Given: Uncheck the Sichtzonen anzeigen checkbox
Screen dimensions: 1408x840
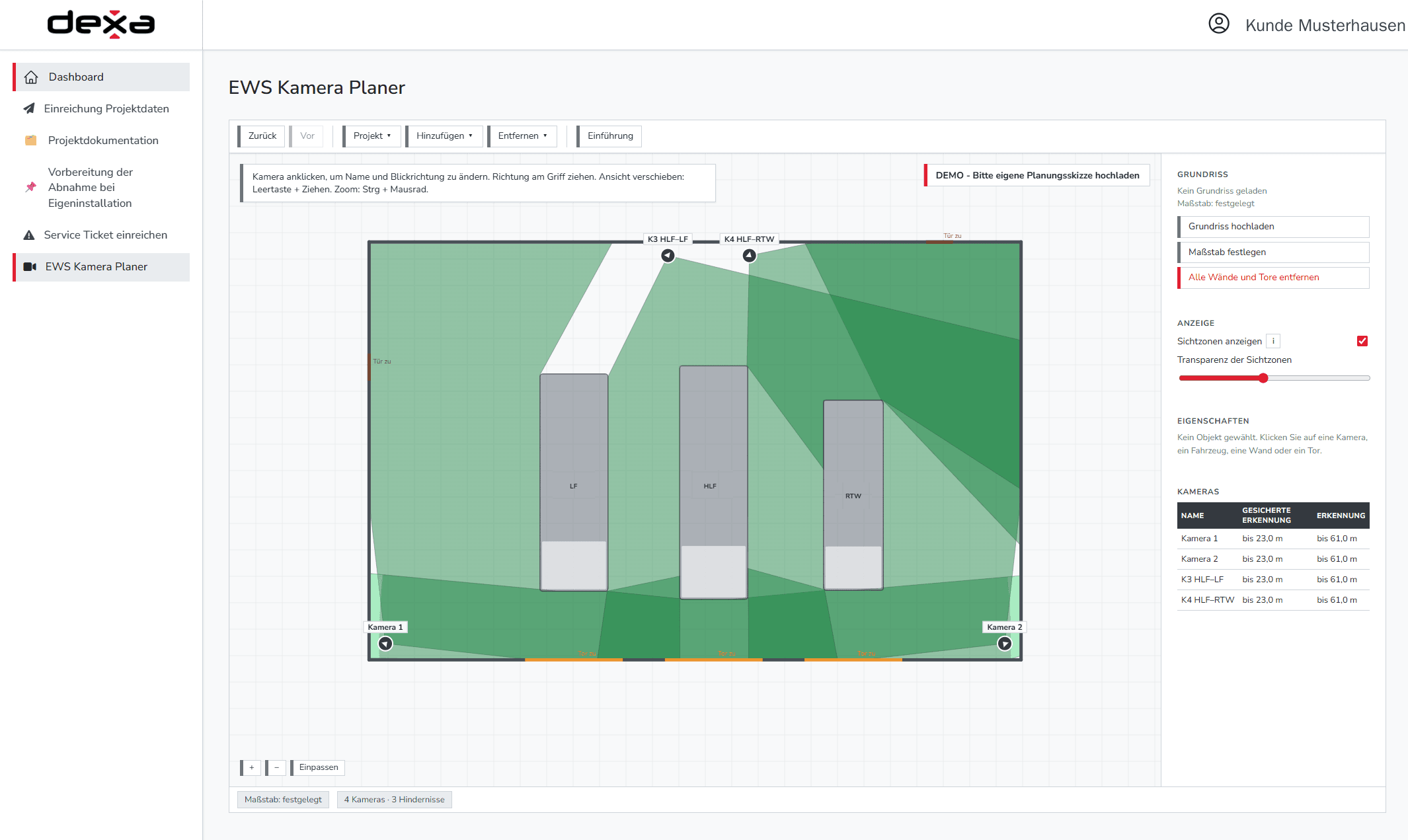Looking at the screenshot, I should [1362, 341].
